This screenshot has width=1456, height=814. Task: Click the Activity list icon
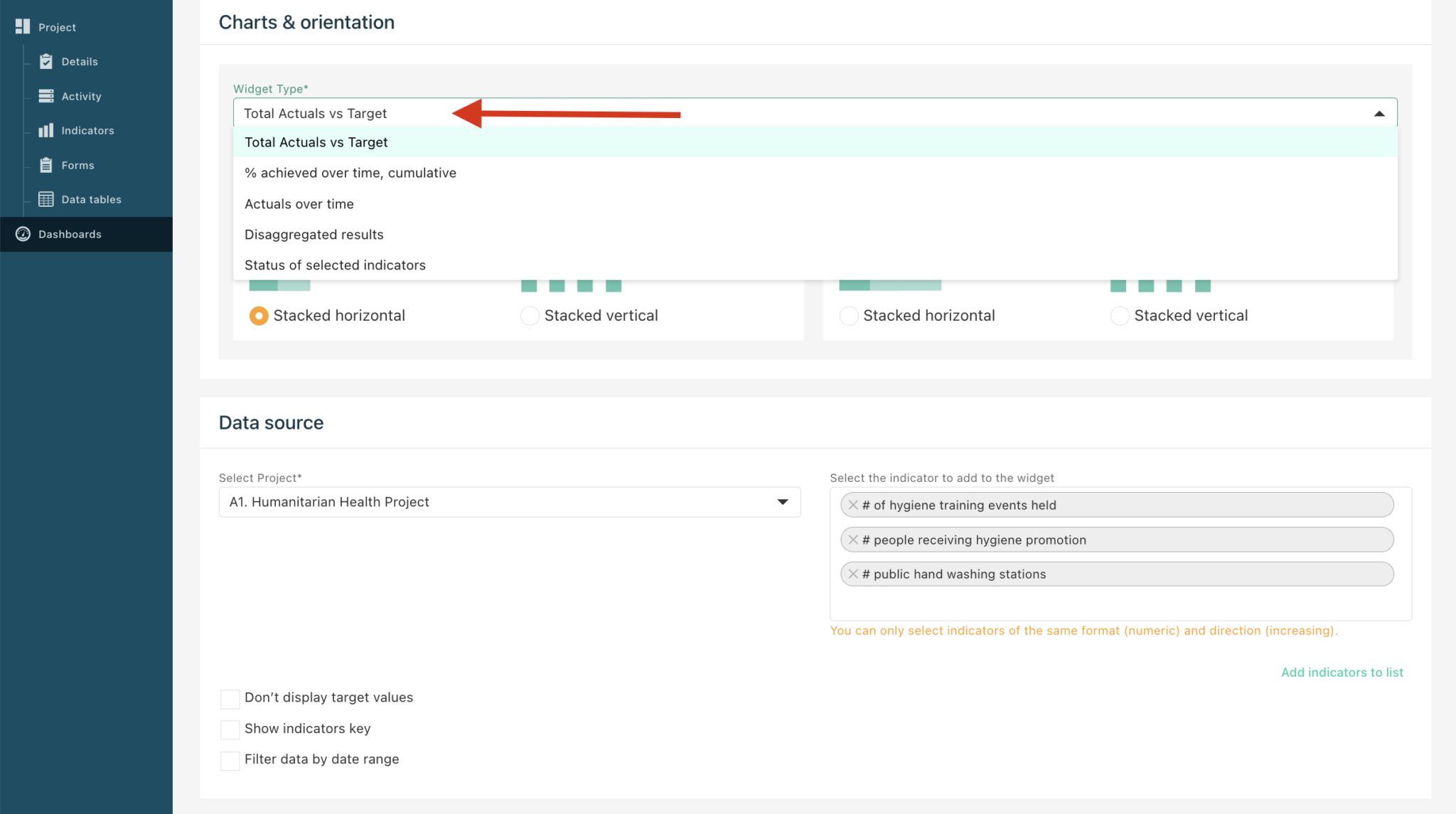coord(46,96)
